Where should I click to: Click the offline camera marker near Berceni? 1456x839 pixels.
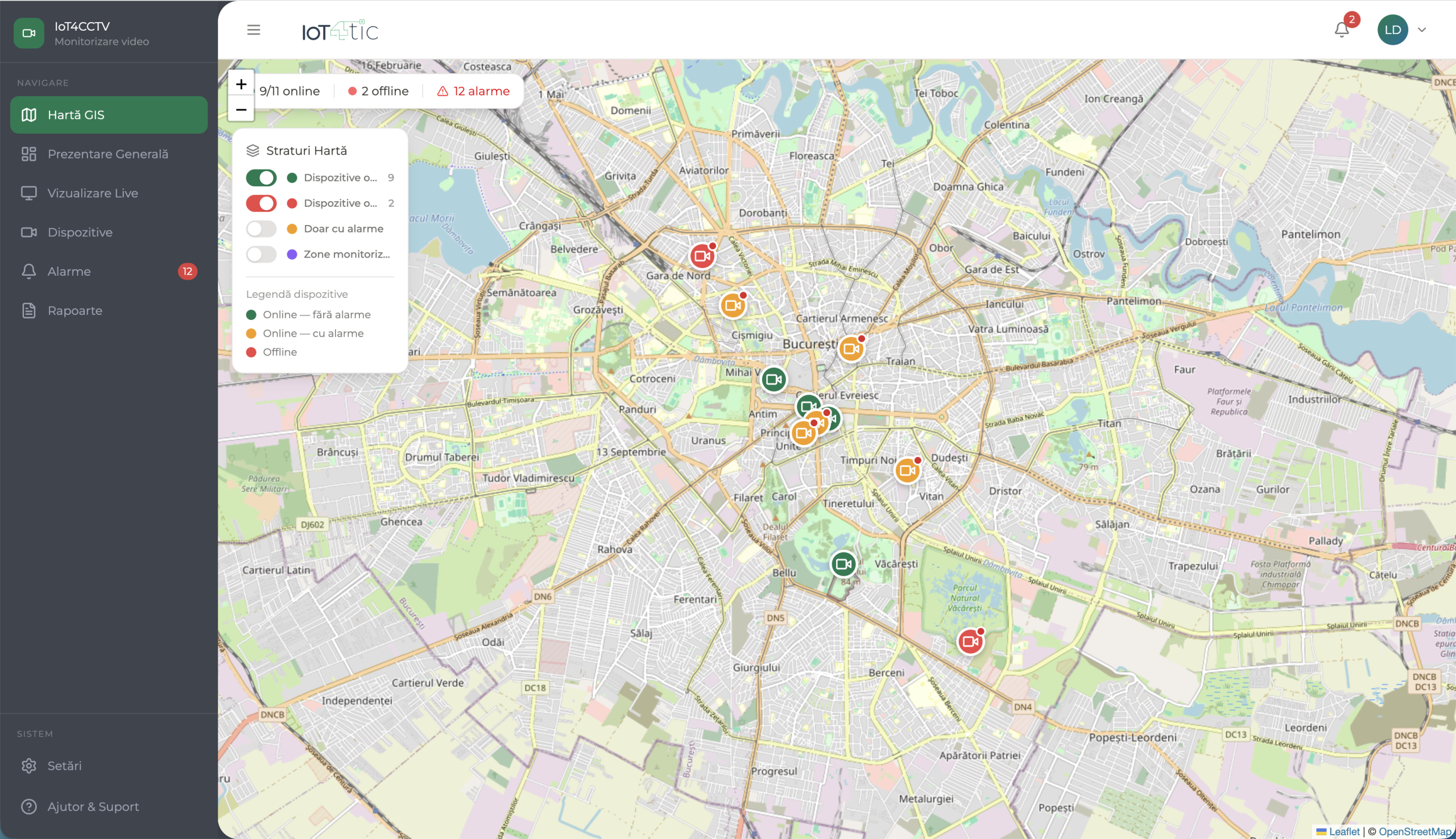[970, 641]
